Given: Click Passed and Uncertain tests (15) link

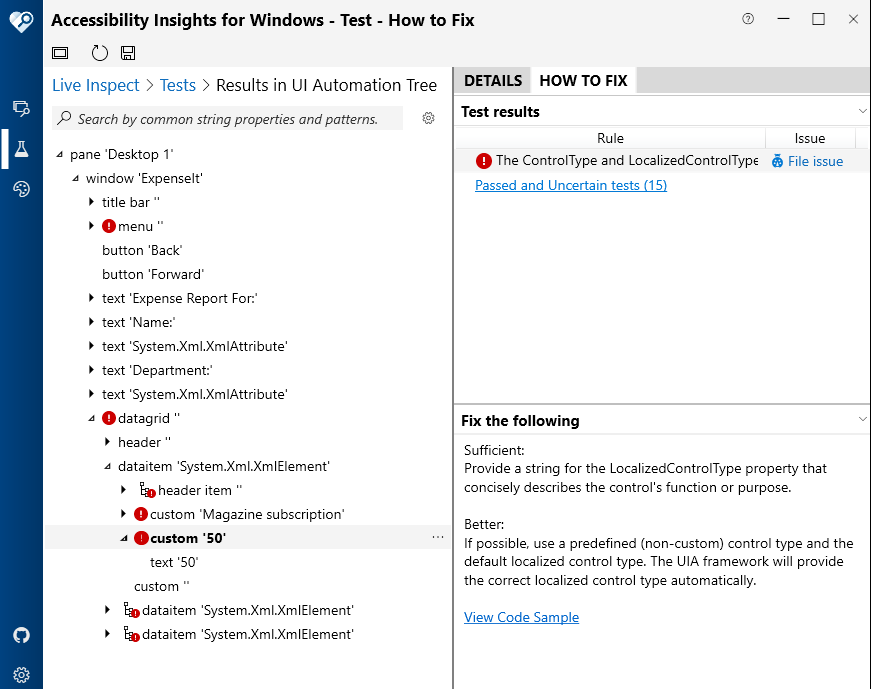Looking at the screenshot, I should click(x=571, y=185).
